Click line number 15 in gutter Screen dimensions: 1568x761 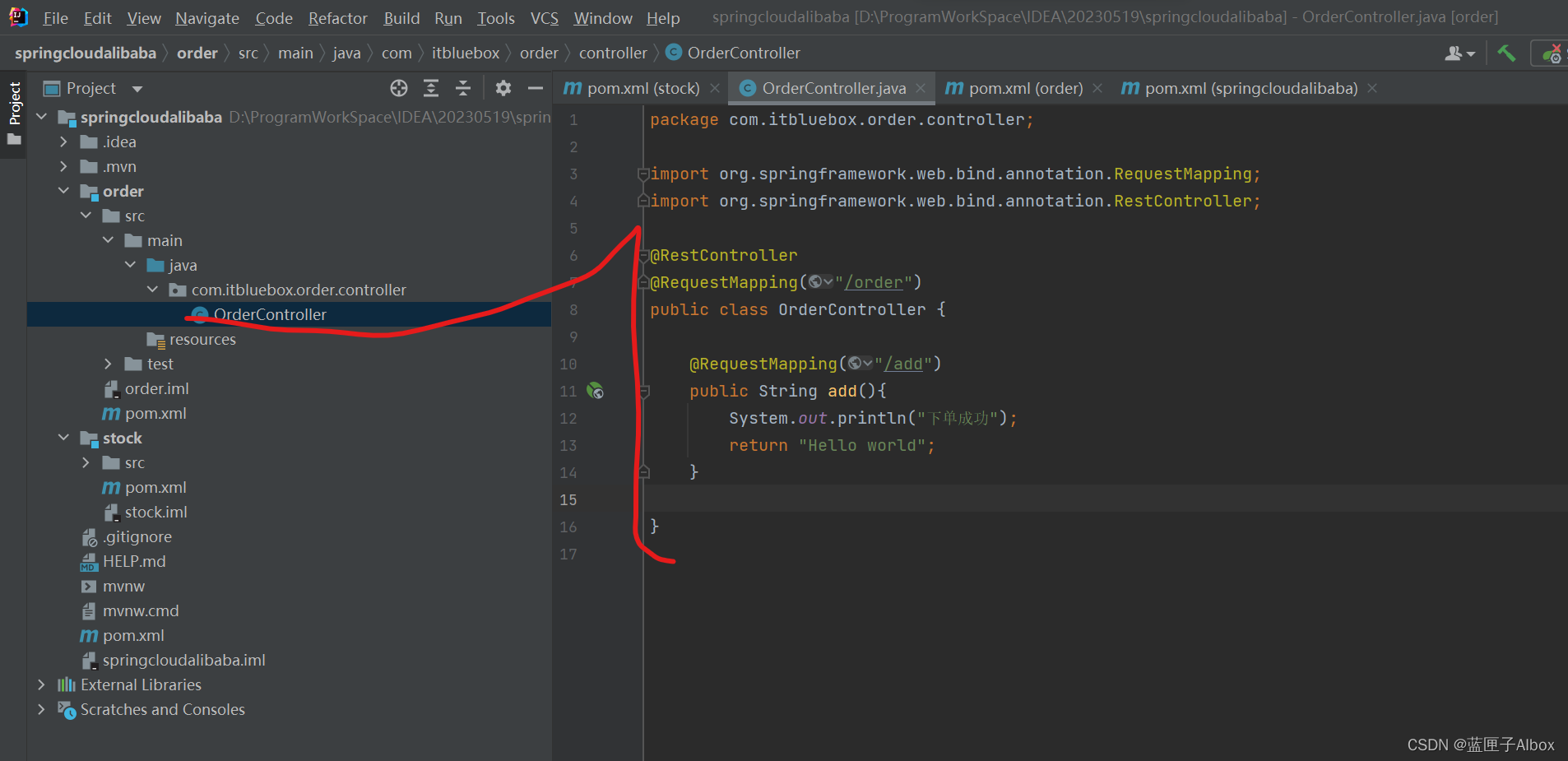[x=568, y=499]
